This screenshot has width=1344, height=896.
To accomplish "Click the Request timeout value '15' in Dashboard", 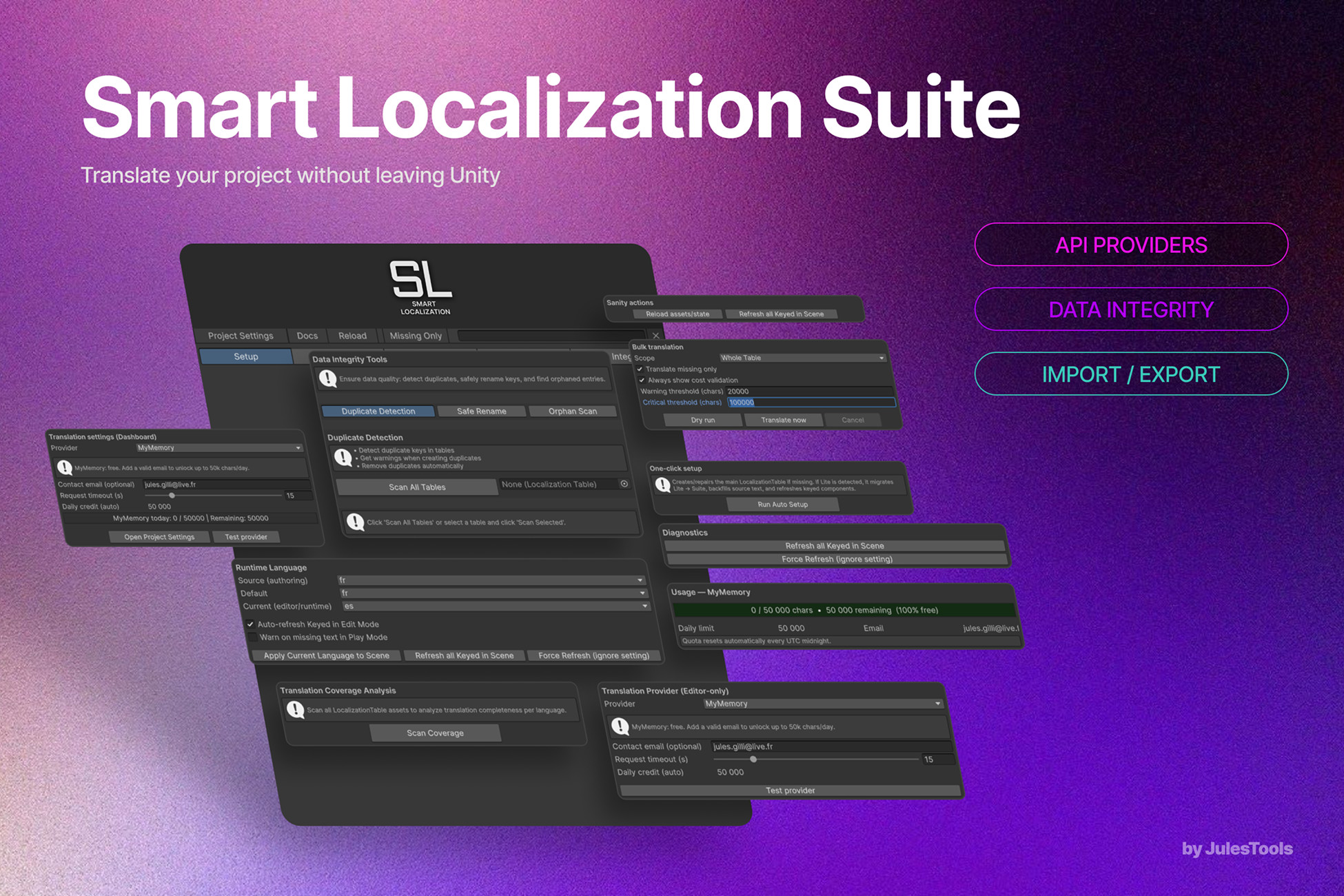I will (298, 496).
